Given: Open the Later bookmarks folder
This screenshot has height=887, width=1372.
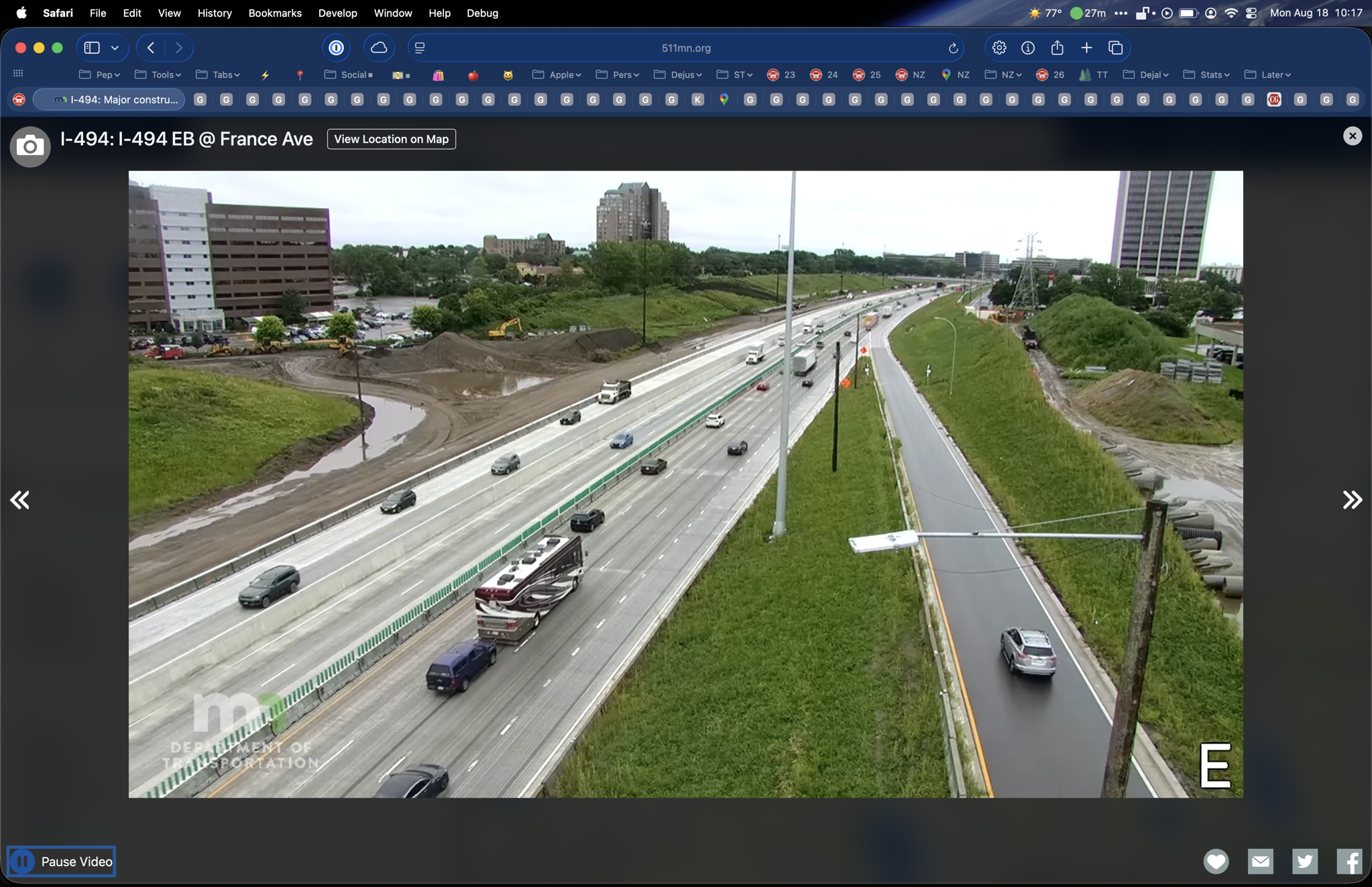Looking at the screenshot, I should 1267,74.
